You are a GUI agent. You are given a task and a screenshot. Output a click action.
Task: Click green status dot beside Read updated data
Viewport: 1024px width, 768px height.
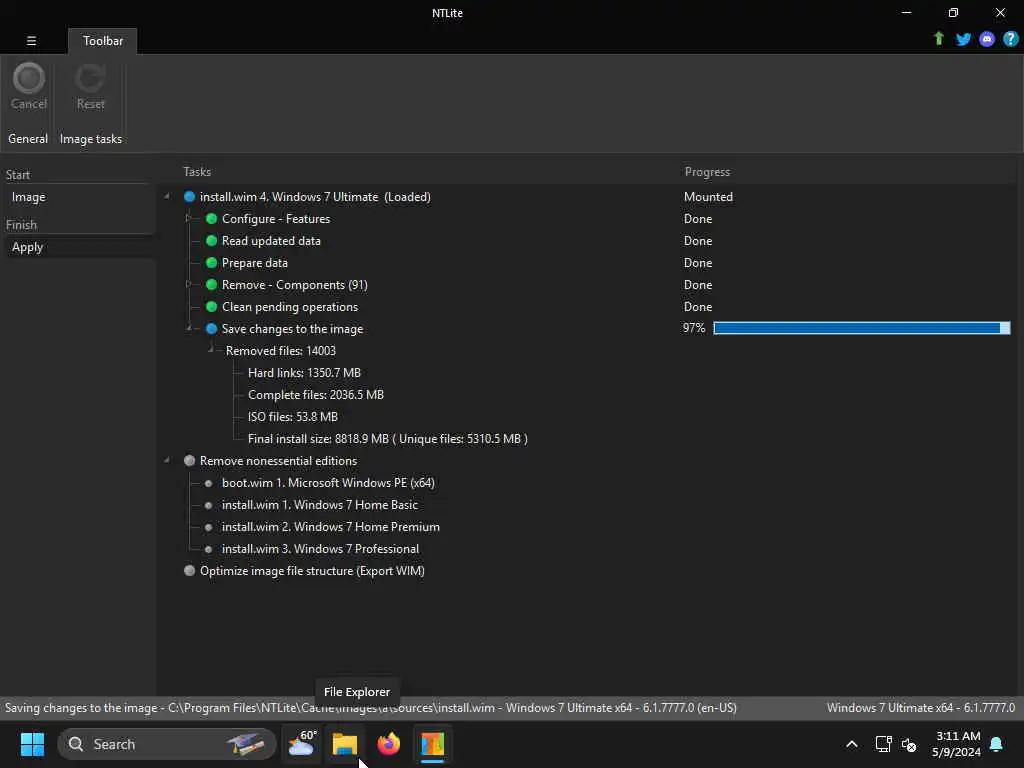tap(211, 240)
